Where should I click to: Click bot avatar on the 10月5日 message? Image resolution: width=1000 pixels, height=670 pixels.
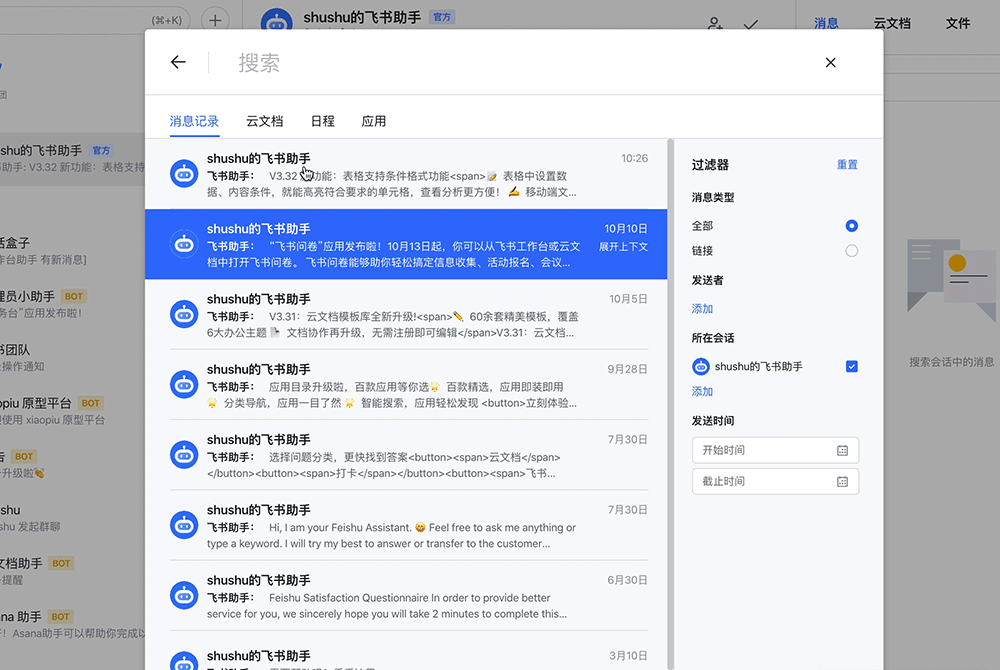(x=184, y=314)
